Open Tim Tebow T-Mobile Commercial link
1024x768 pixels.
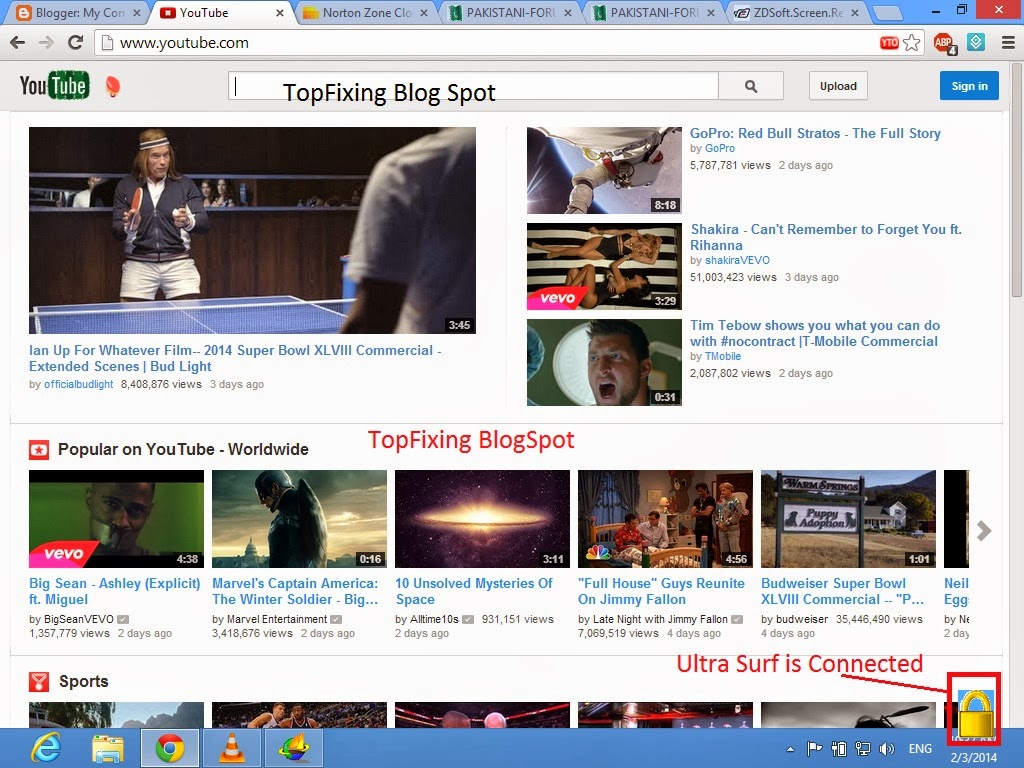(x=815, y=333)
